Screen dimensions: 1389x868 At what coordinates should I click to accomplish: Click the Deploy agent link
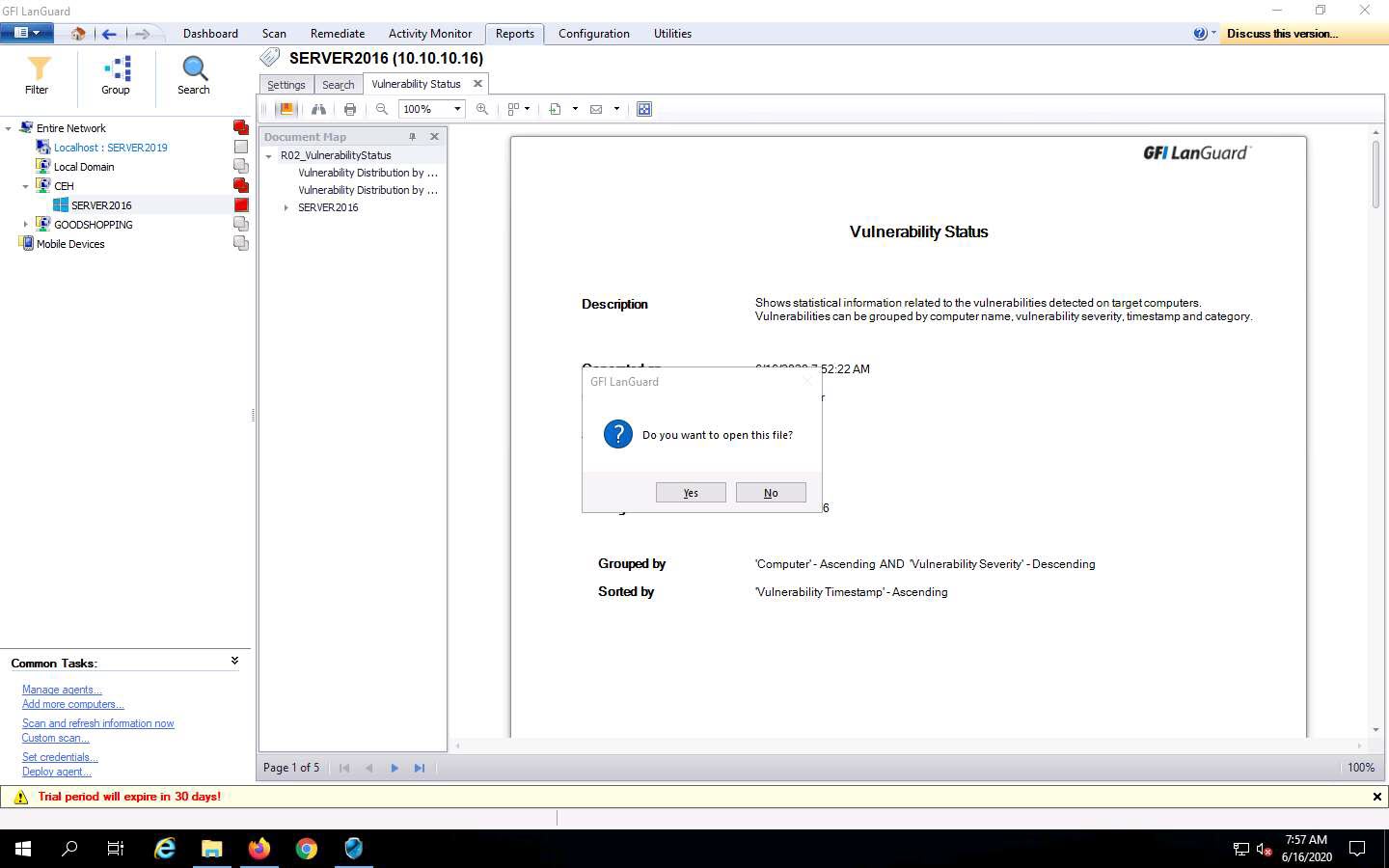tap(57, 772)
